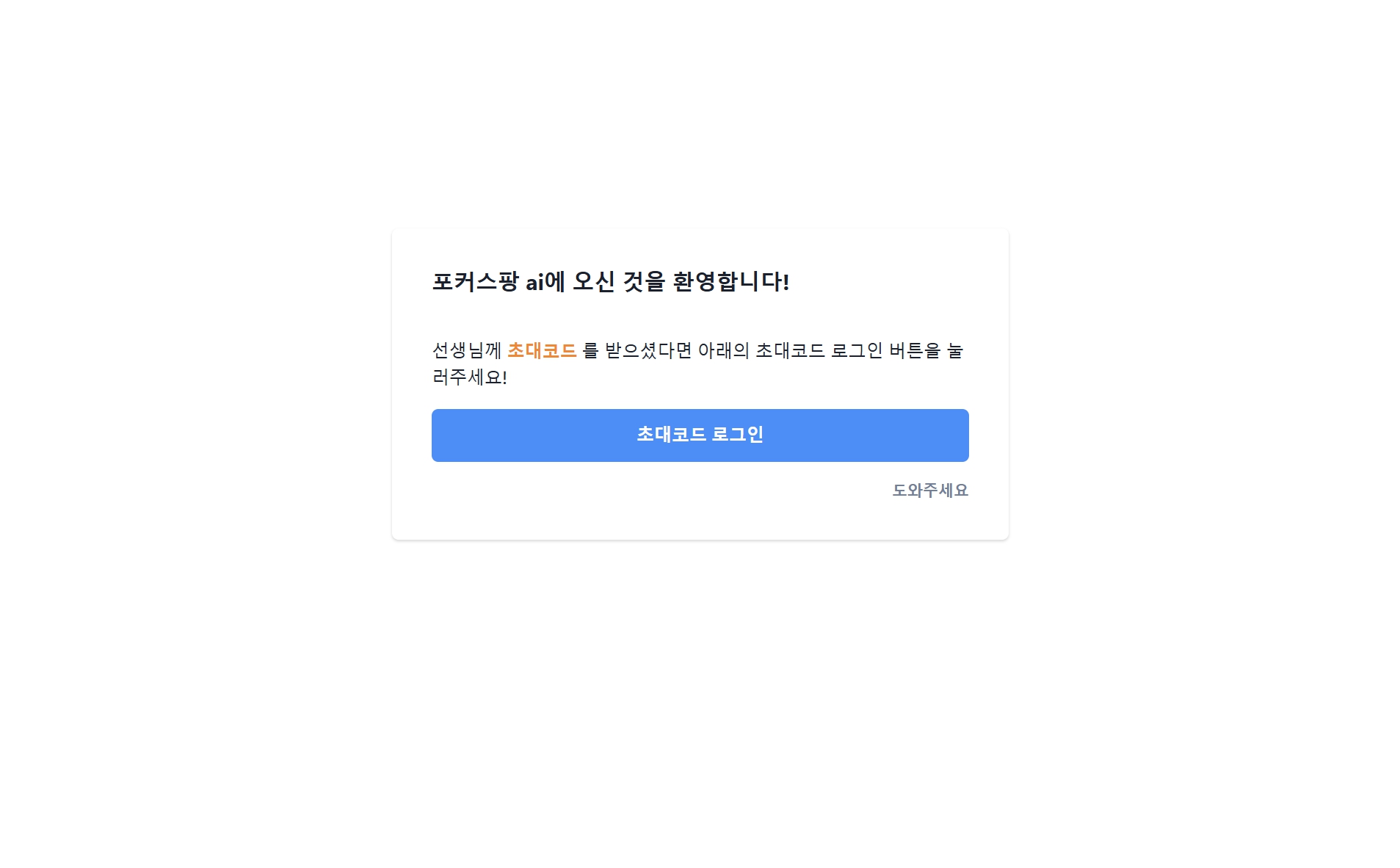
Task: Open the 도와주세요 help link
Action: [930, 490]
